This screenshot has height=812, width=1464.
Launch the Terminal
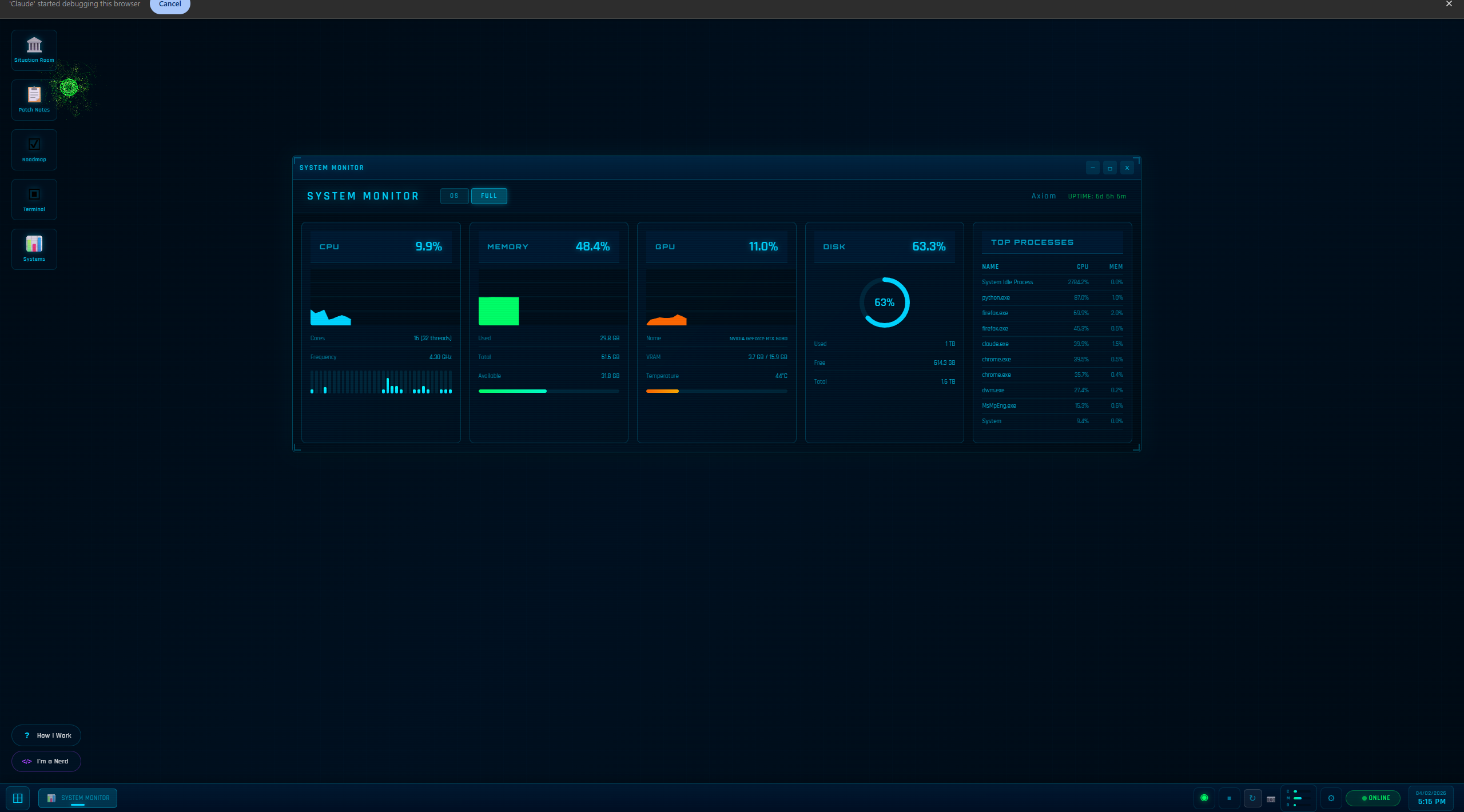point(34,198)
